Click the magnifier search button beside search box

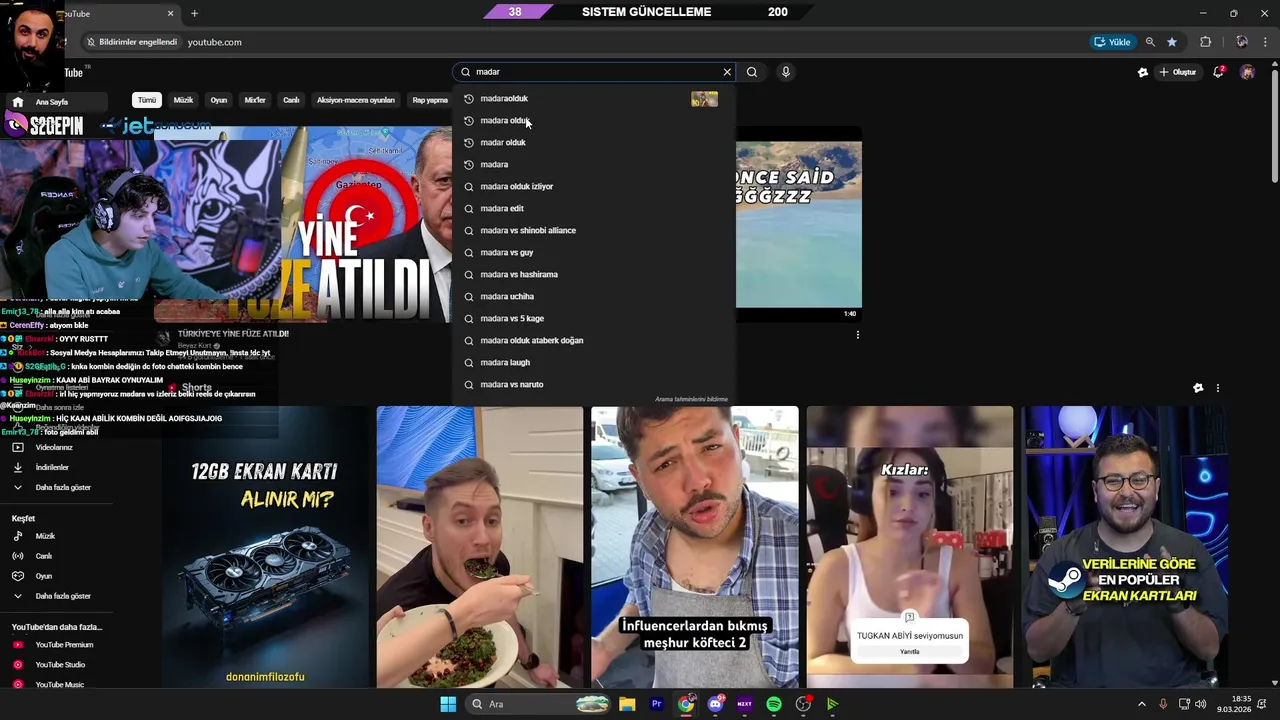tap(752, 72)
